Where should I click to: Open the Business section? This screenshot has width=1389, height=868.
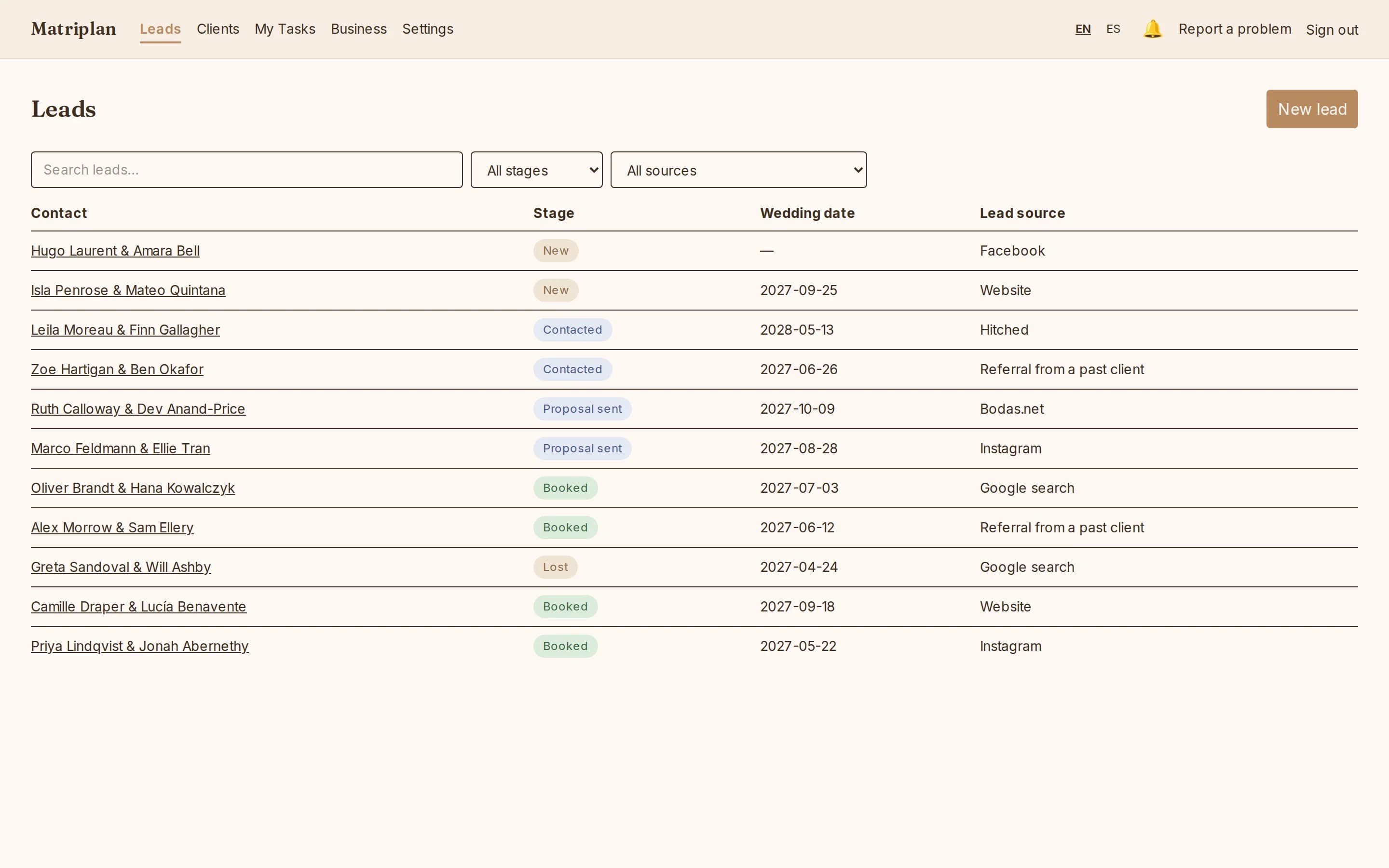359,29
